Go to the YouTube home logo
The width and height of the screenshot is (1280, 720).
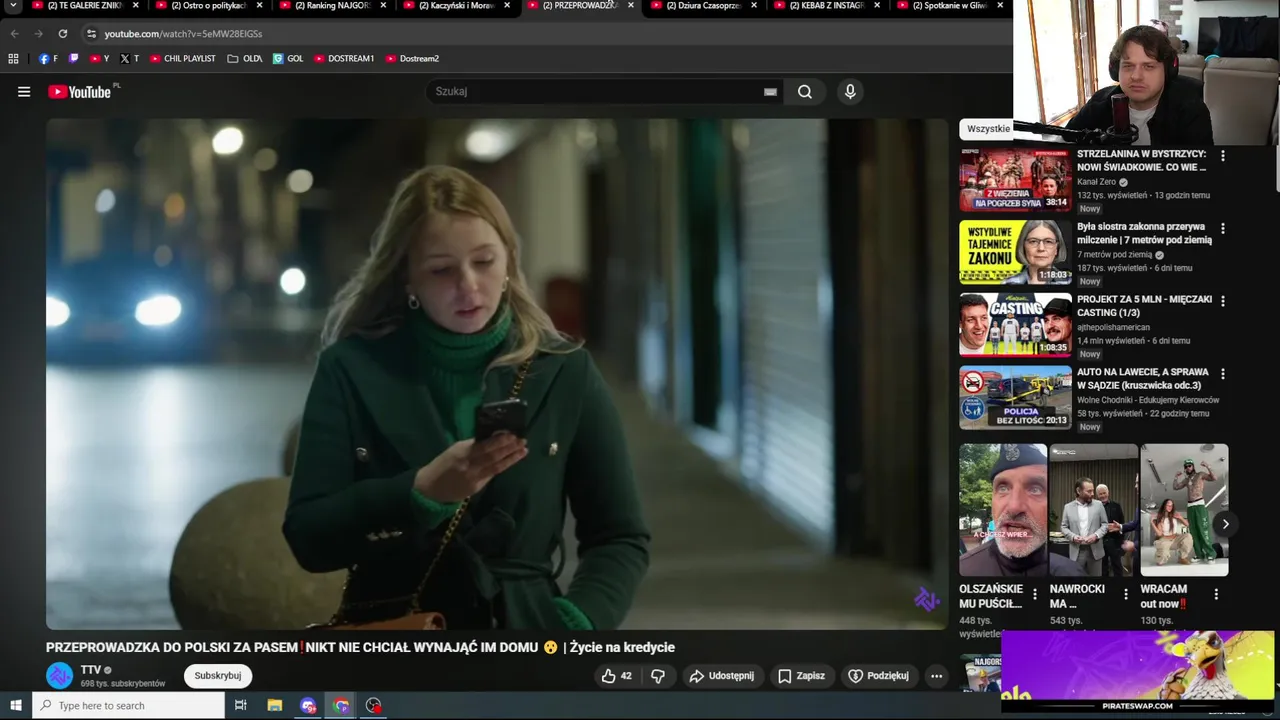coord(80,92)
